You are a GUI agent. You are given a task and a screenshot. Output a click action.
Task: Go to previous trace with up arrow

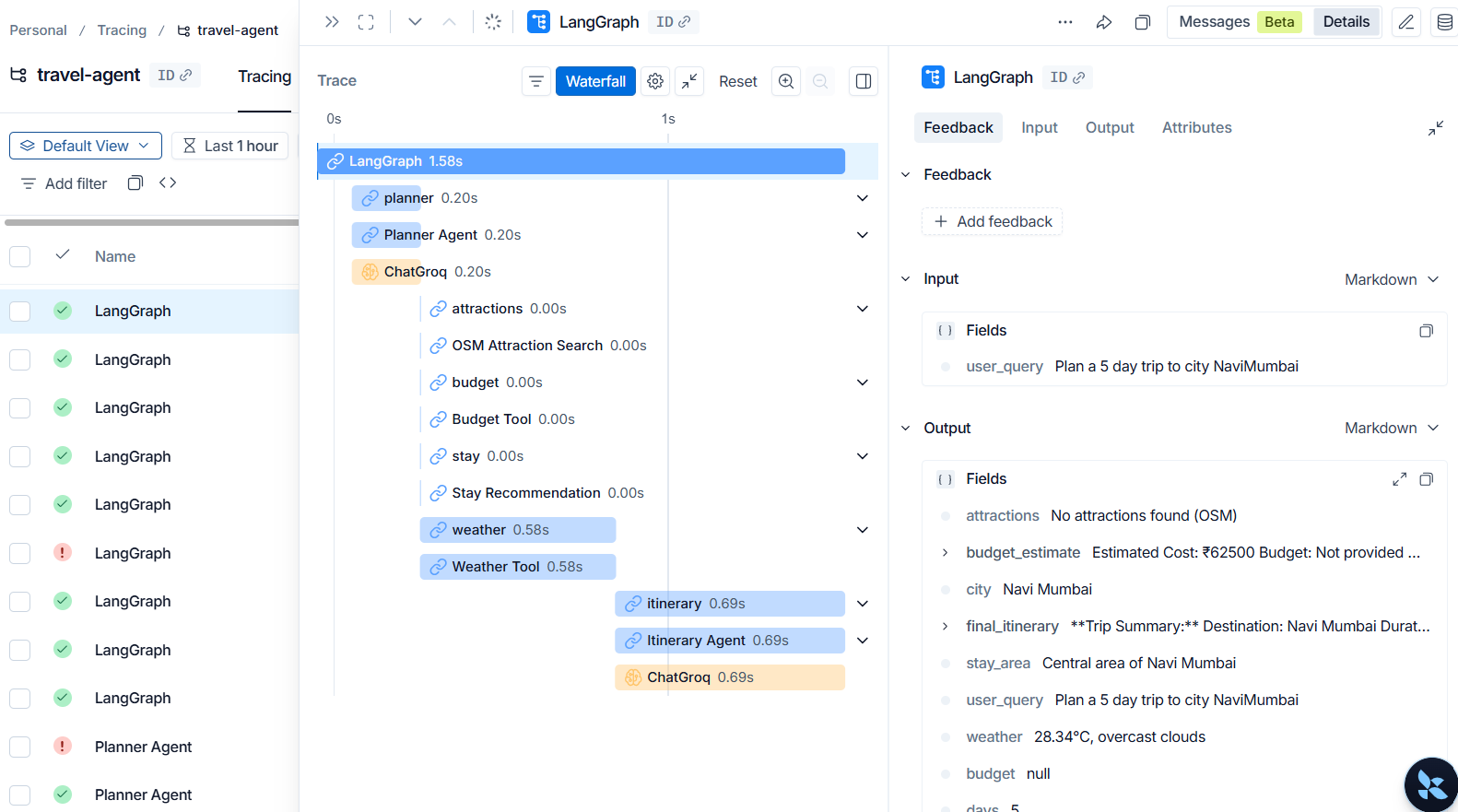coord(449,22)
